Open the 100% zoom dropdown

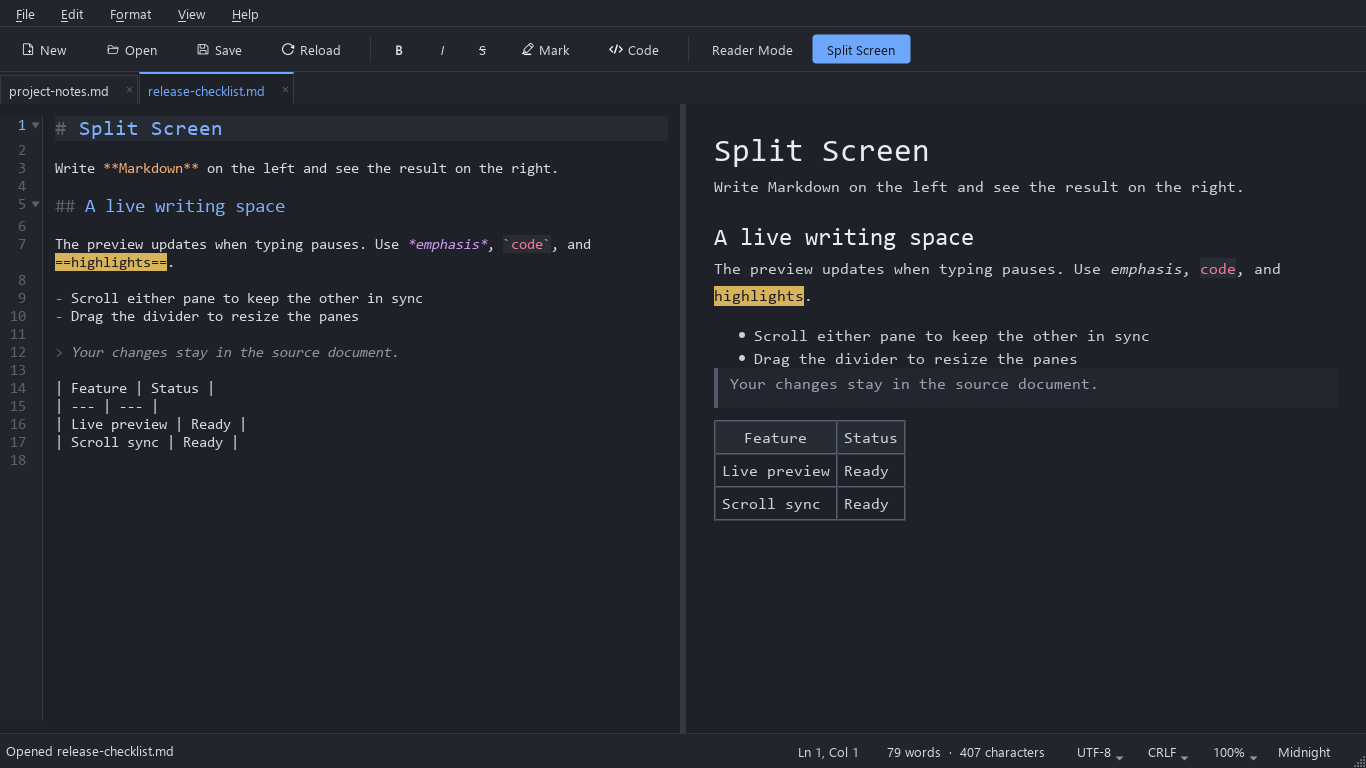click(1235, 752)
